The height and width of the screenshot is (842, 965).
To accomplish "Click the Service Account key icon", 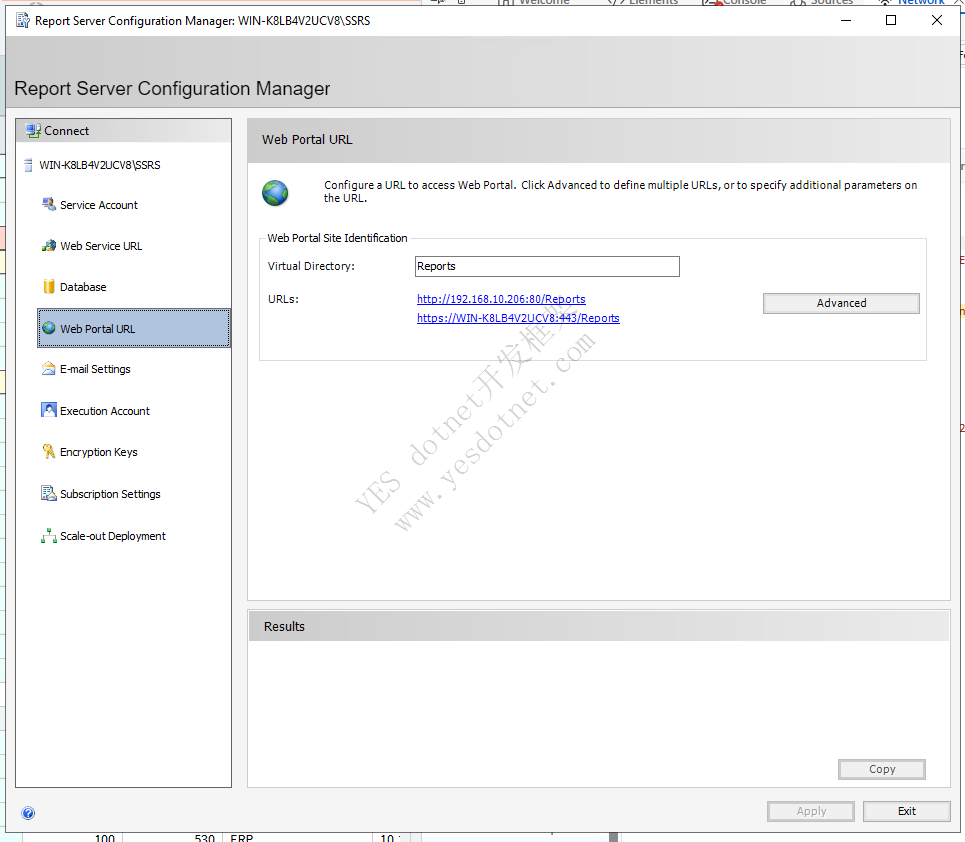I will 48,205.
